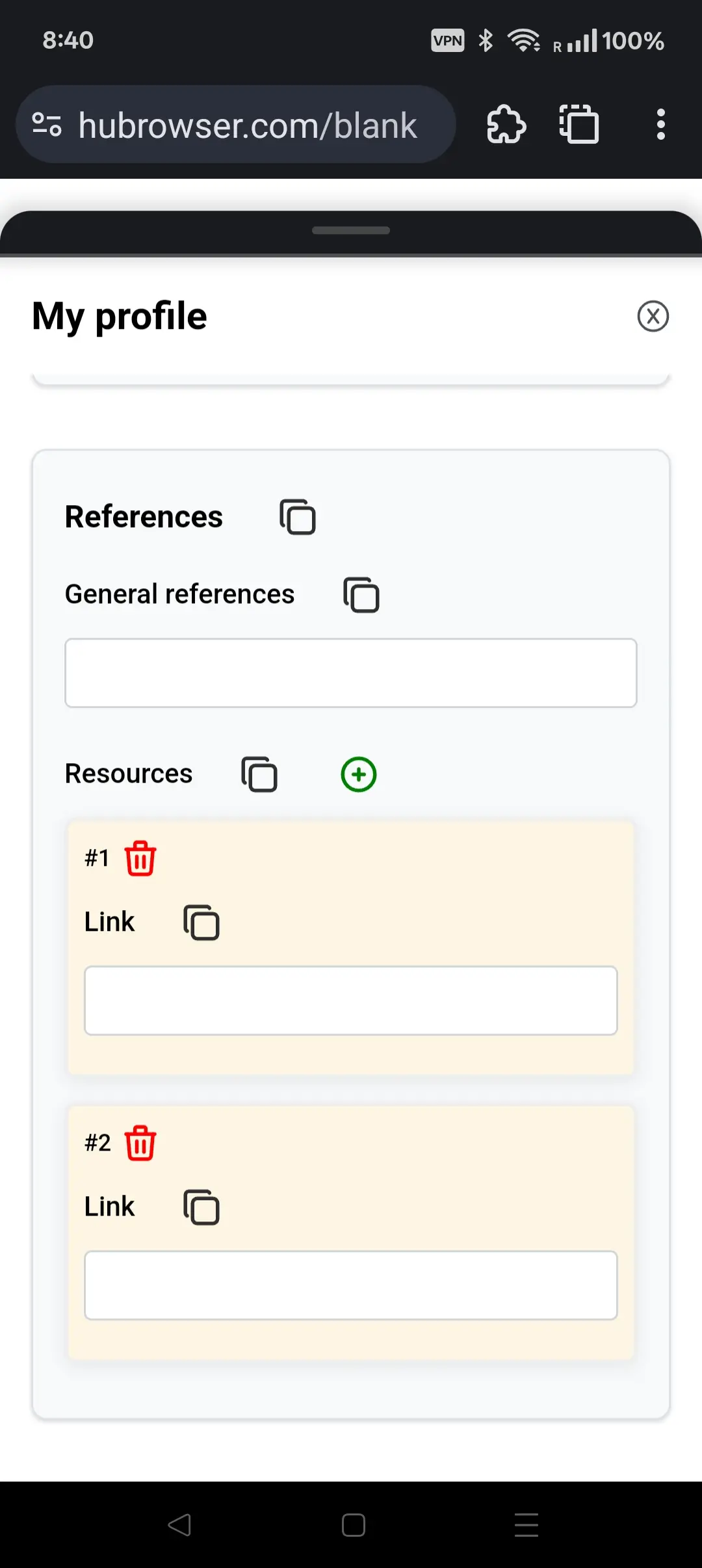
Task: Open the browser tab switcher
Action: pyautogui.click(x=579, y=124)
